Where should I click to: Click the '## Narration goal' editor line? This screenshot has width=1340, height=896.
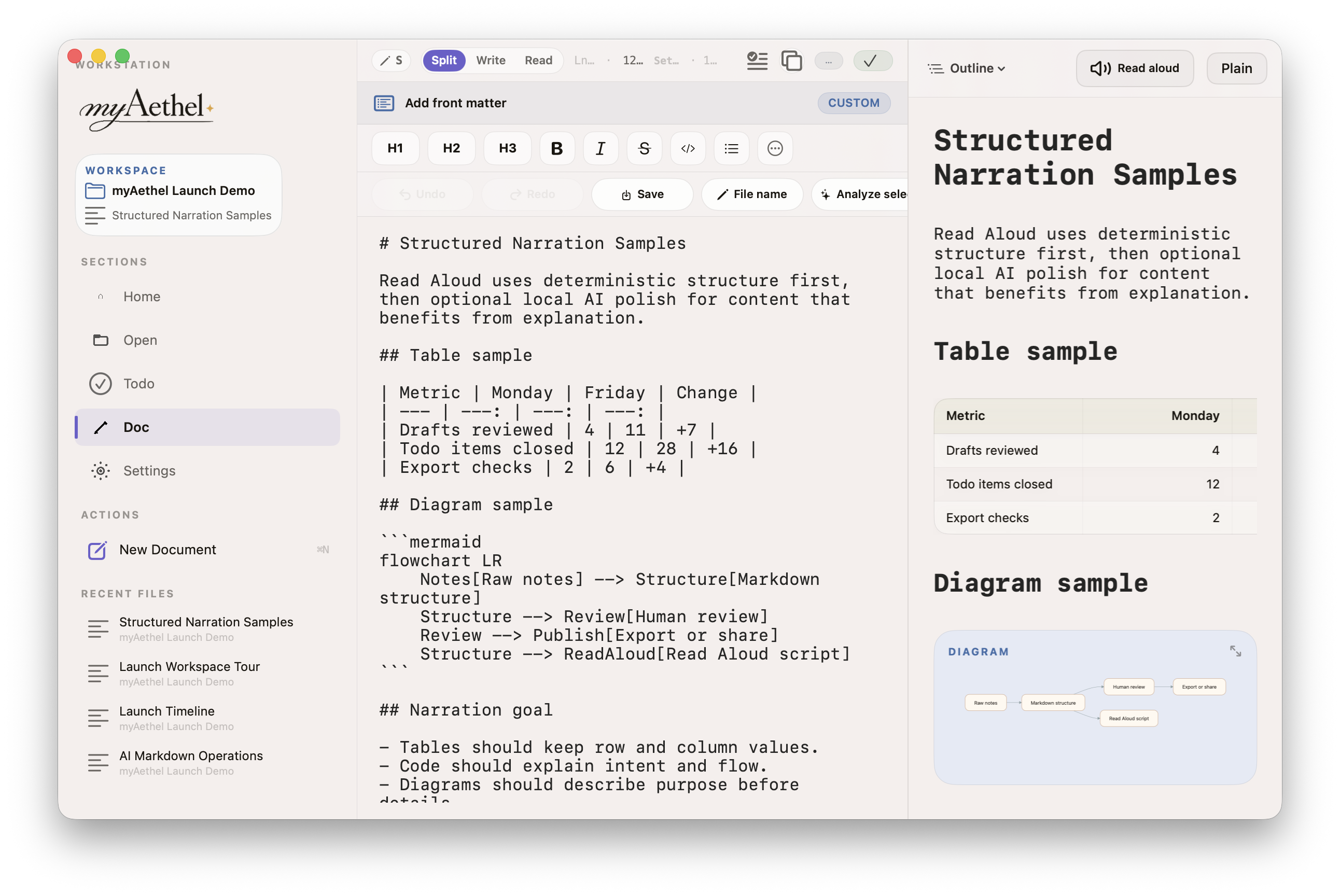pos(466,710)
